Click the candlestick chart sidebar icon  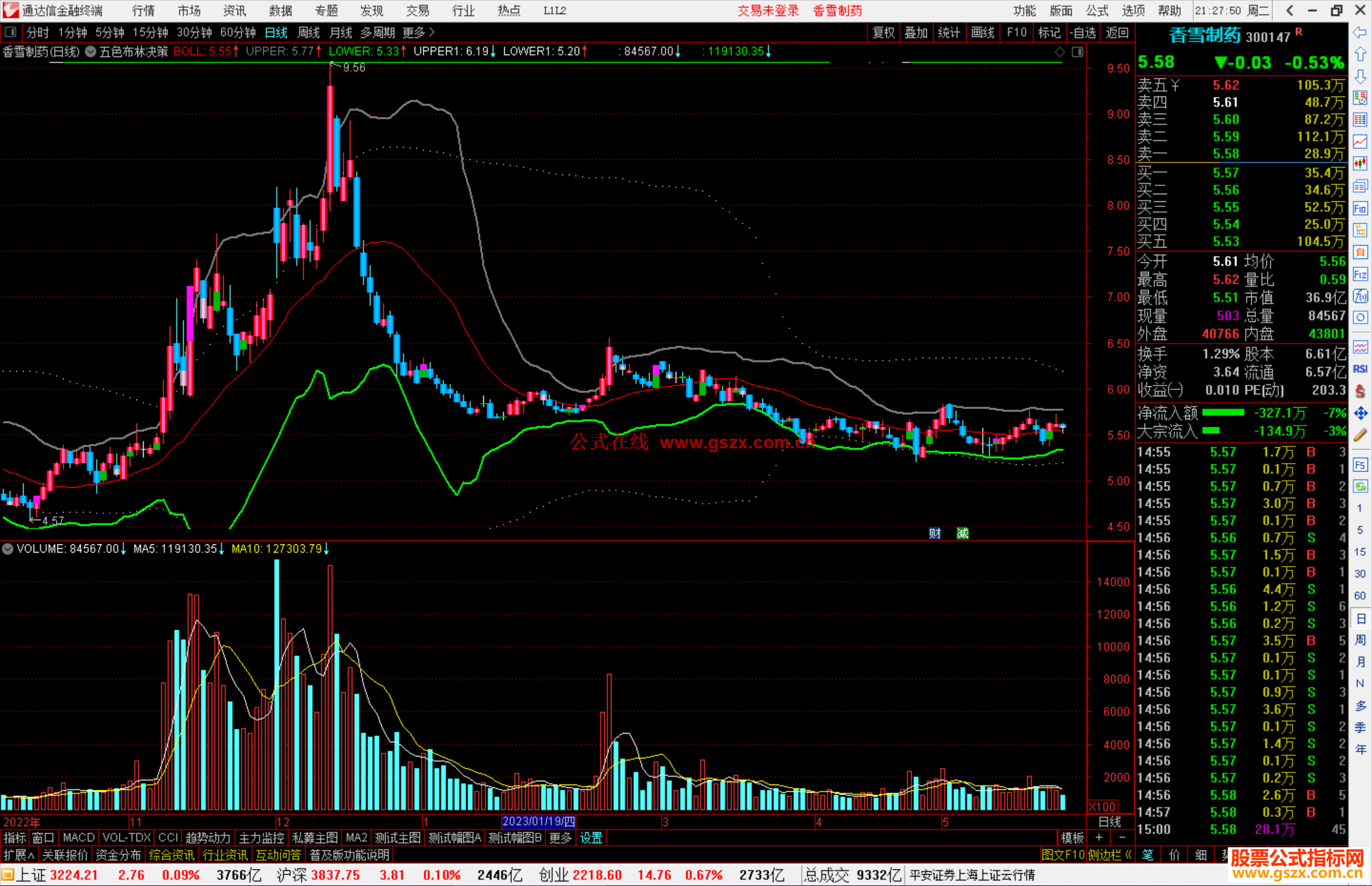pos(1360,163)
